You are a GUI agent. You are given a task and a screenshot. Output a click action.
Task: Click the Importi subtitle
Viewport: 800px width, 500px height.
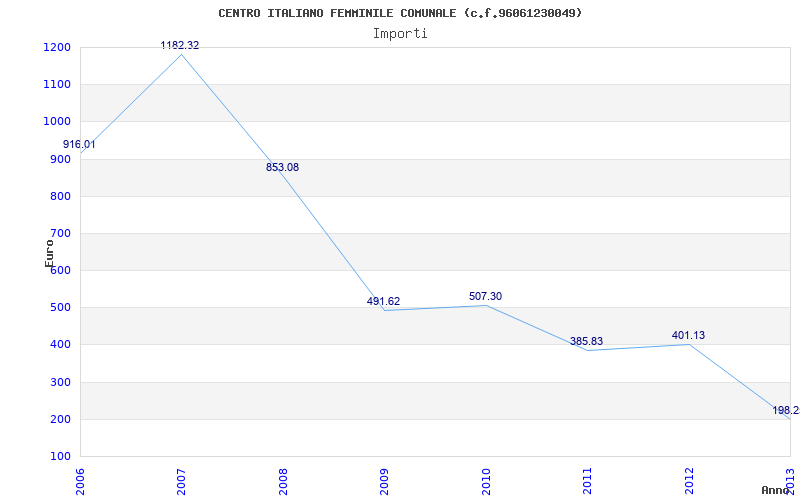click(400, 34)
